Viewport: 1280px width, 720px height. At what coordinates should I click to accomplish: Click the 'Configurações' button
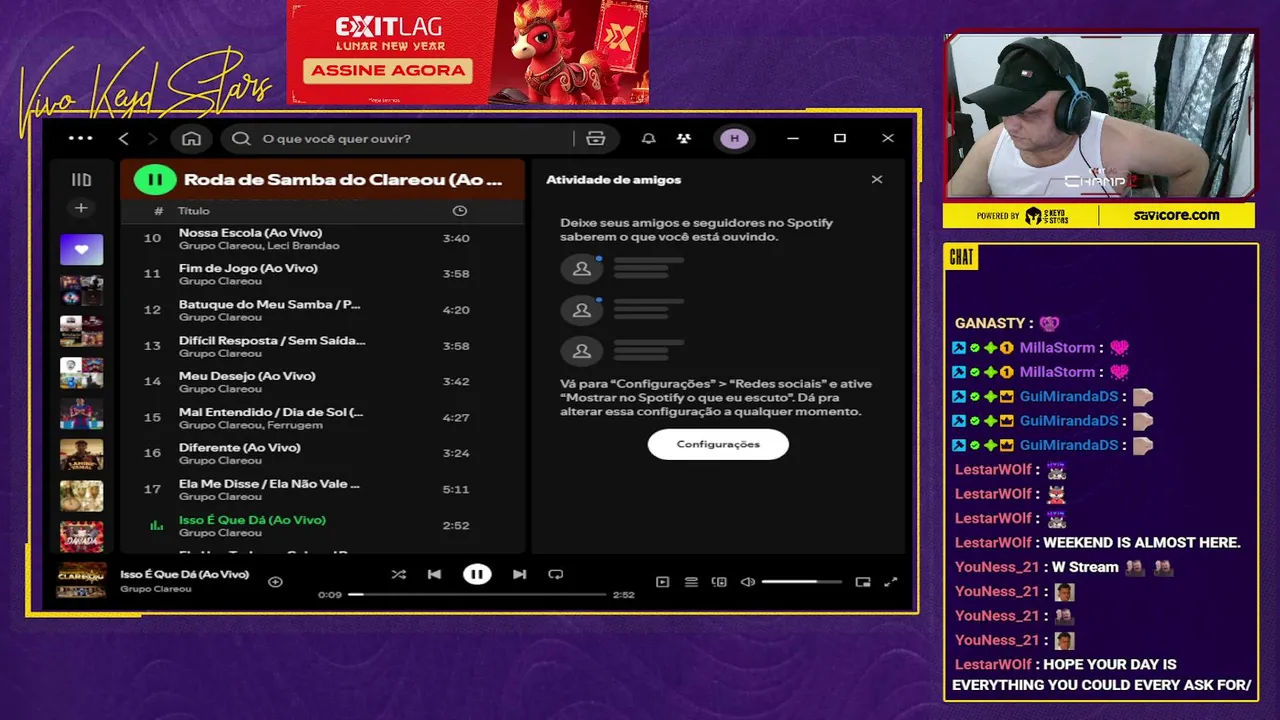coord(718,444)
